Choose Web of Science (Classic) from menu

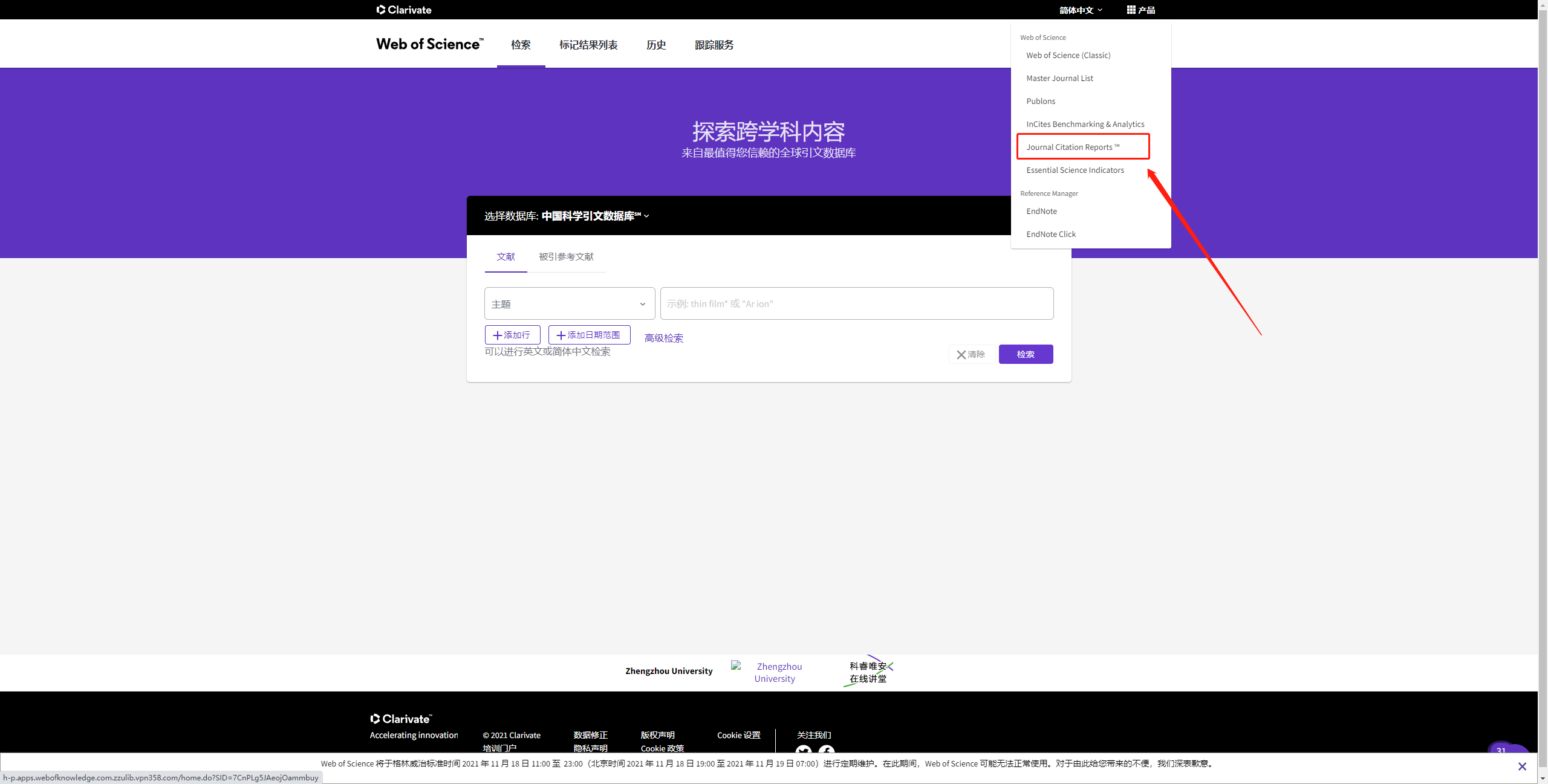coord(1068,55)
